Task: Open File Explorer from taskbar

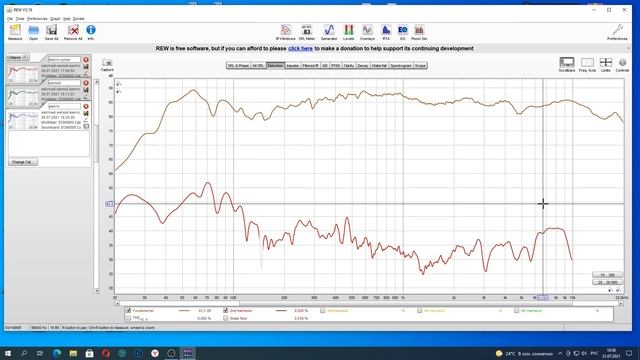Action: click(73, 353)
